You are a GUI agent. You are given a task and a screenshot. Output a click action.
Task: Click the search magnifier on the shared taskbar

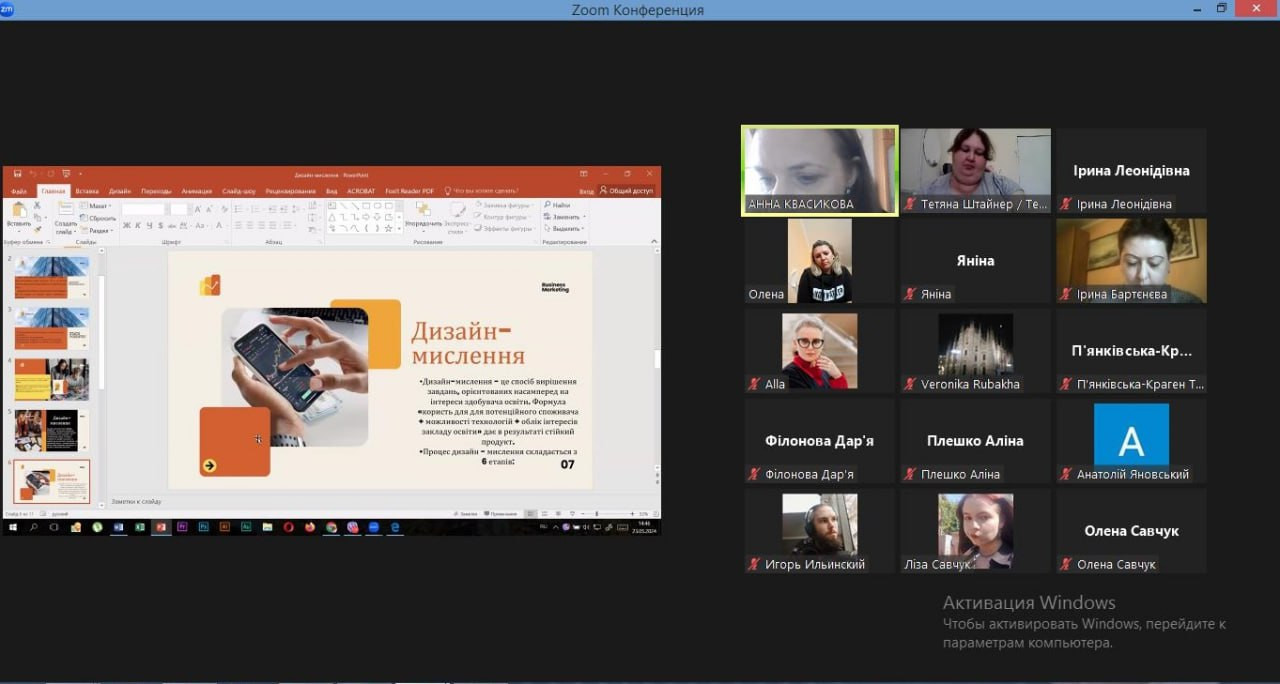(33, 527)
